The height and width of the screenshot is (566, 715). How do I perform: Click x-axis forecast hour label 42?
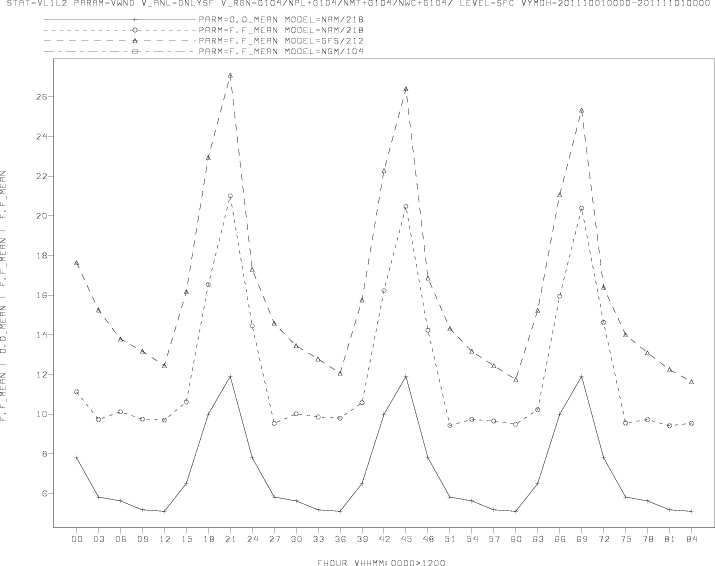pyautogui.click(x=384, y=539)
